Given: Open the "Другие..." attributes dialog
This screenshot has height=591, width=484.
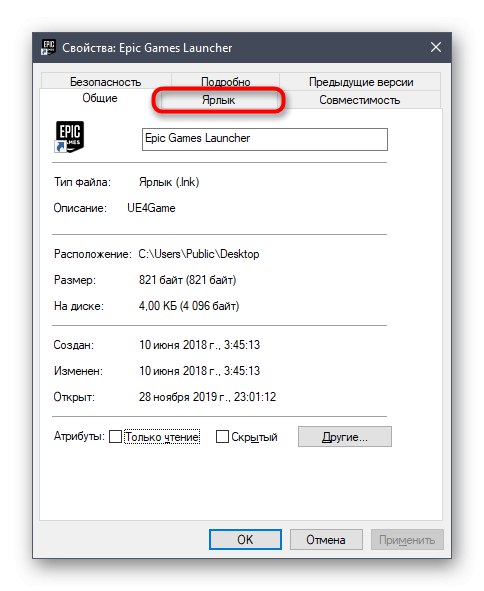Looking at the screenshot, I should pos(345,436).
